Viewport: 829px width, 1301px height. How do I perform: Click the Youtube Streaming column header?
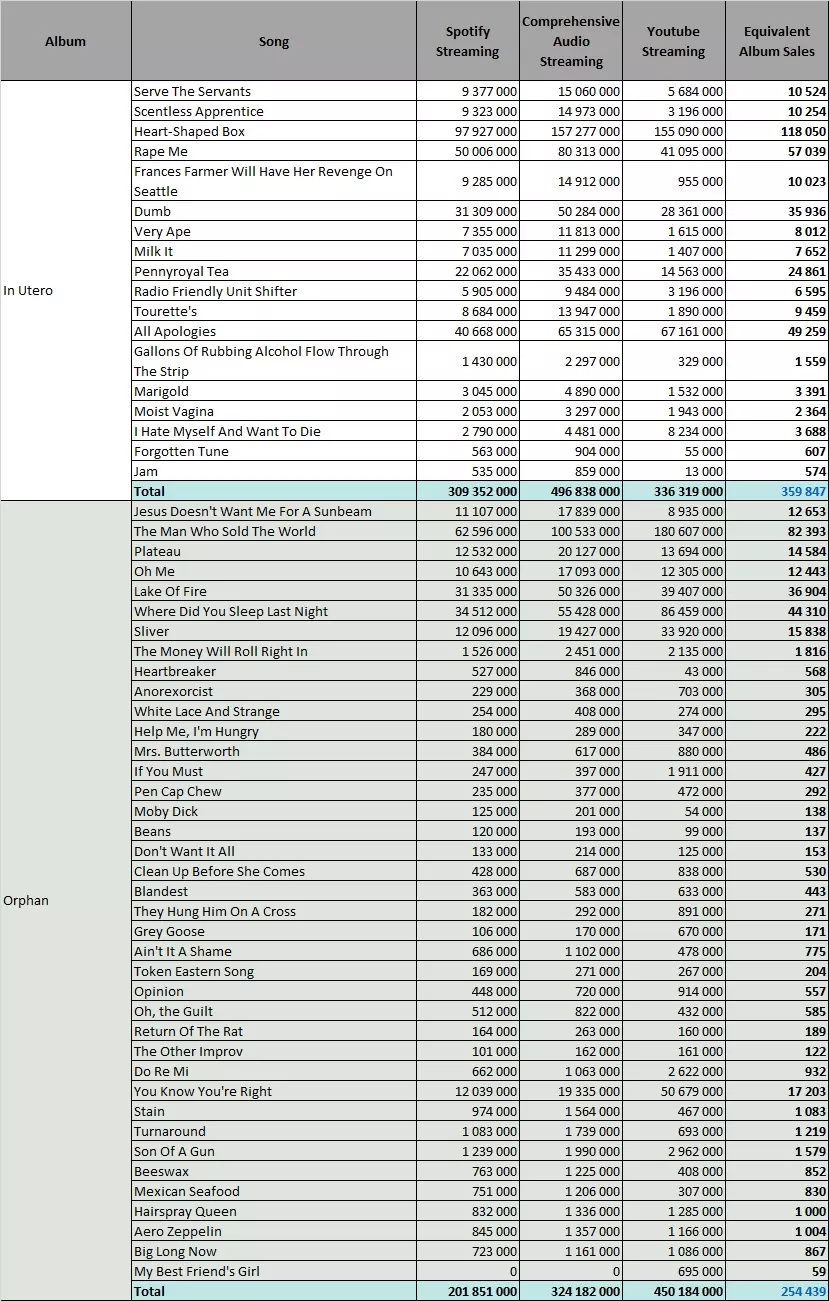pos(673,41)
